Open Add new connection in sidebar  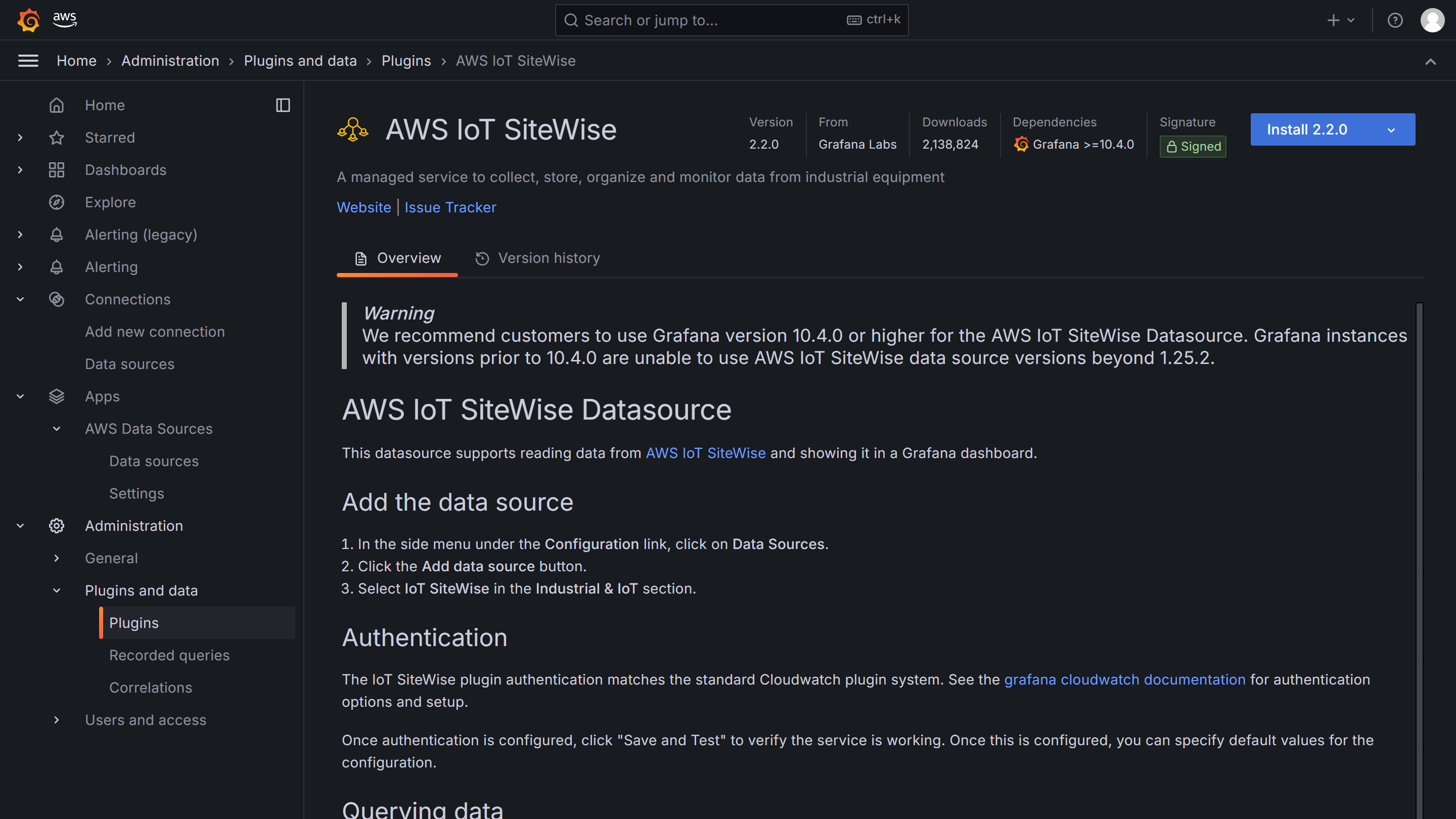(155, 332)
